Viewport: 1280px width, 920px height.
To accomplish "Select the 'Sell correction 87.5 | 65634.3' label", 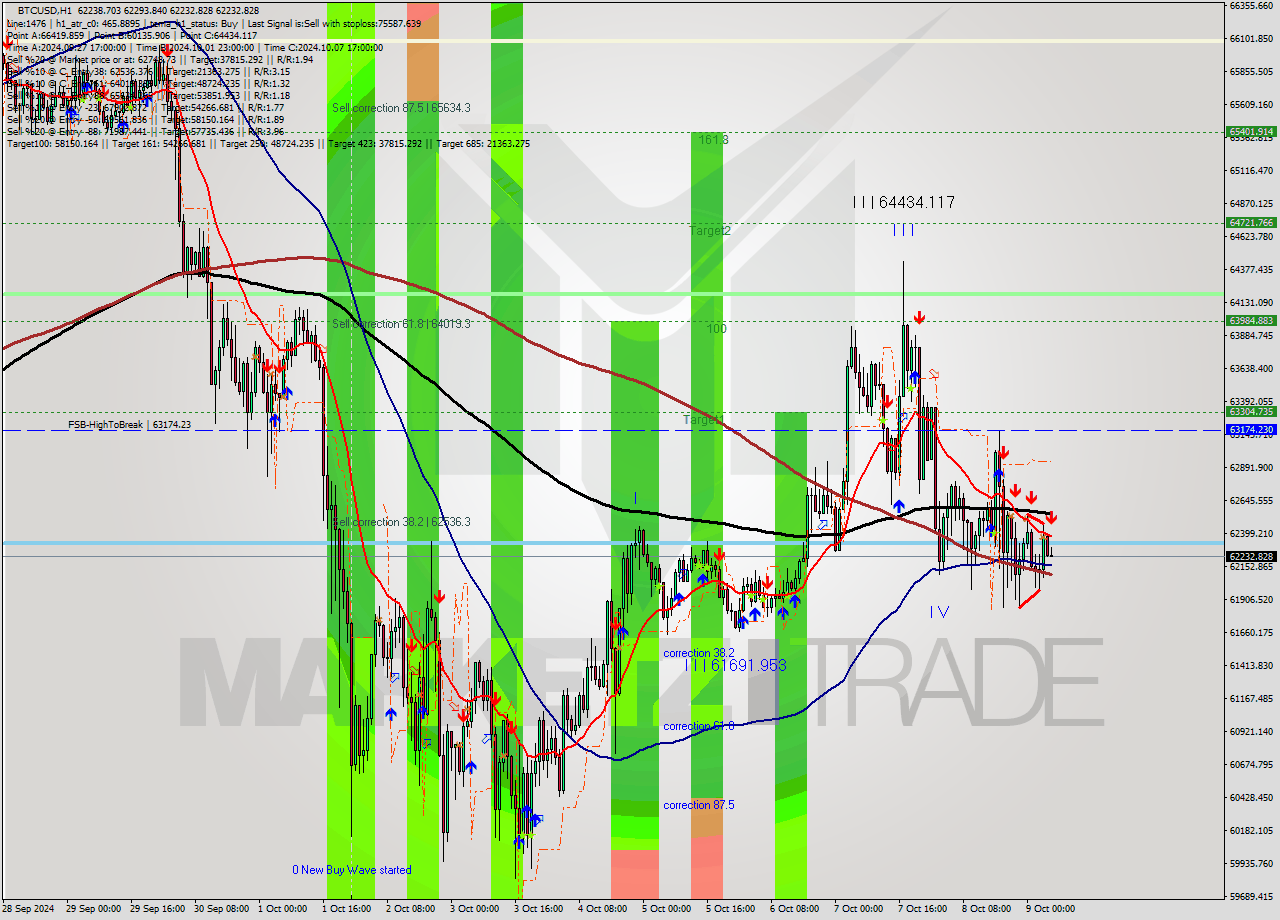I will pyautogui.click(x=401, y=107).
